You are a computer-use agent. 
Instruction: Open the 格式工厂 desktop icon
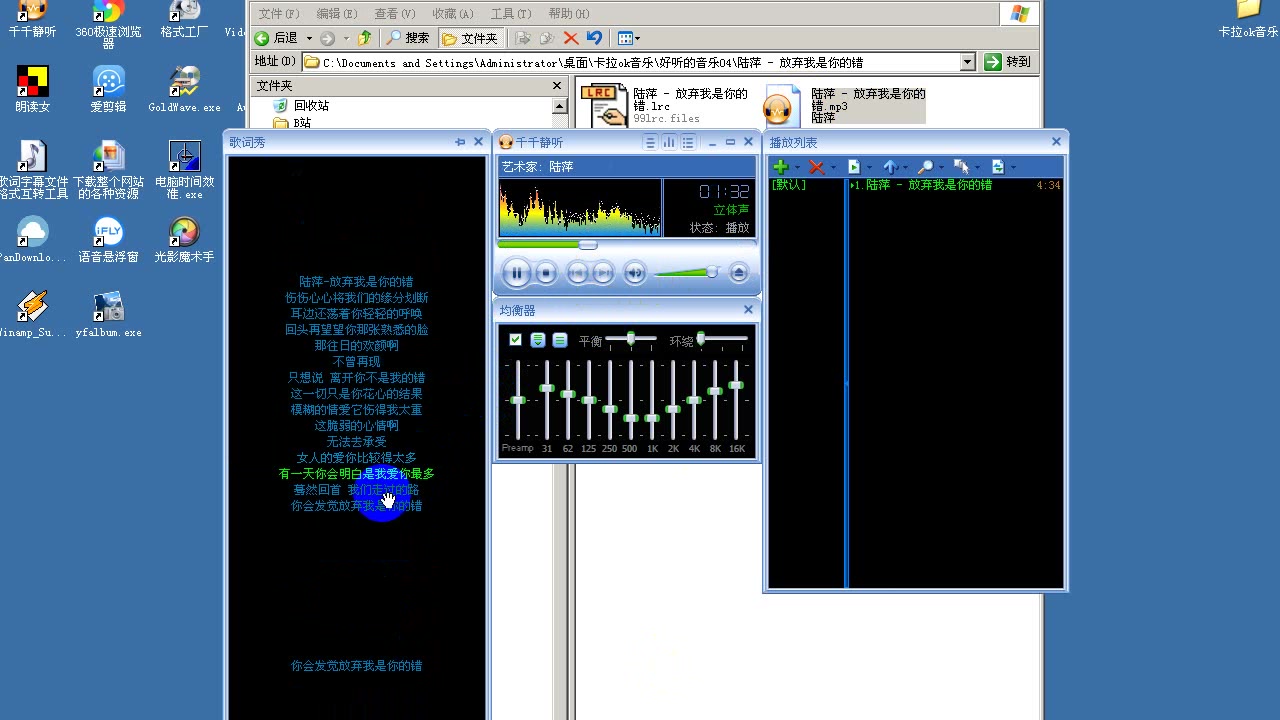point(184,20)
